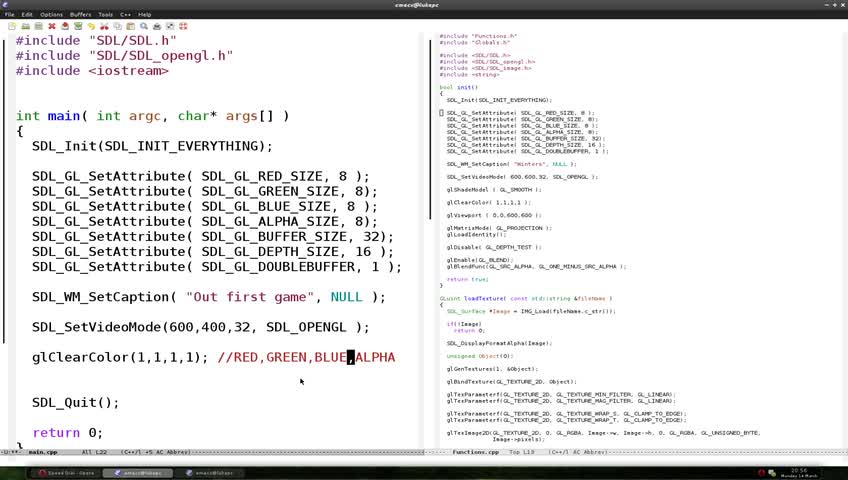Click 'glBindTexture(GL_TEXTURE_2D, Object);' line
The image size is (848, 480).
tap(512, 382)
